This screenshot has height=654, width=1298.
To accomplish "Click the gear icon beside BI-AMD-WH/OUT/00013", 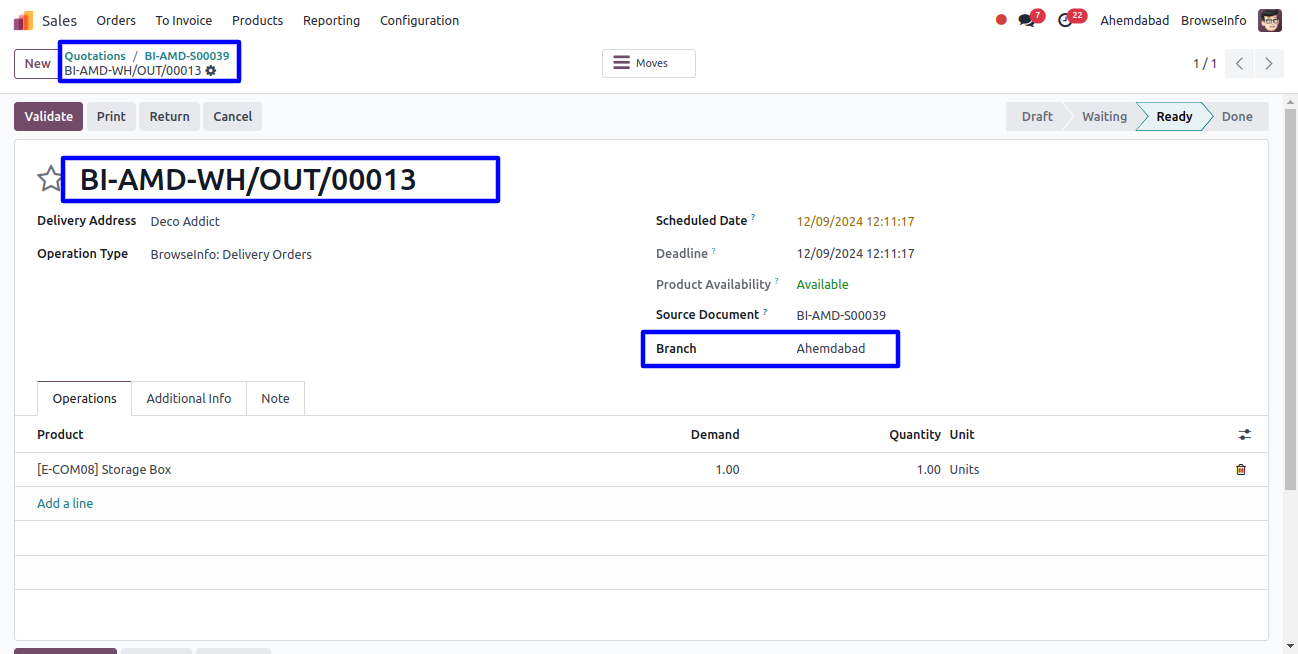I will pyautogui.click(x=211, y=71).
